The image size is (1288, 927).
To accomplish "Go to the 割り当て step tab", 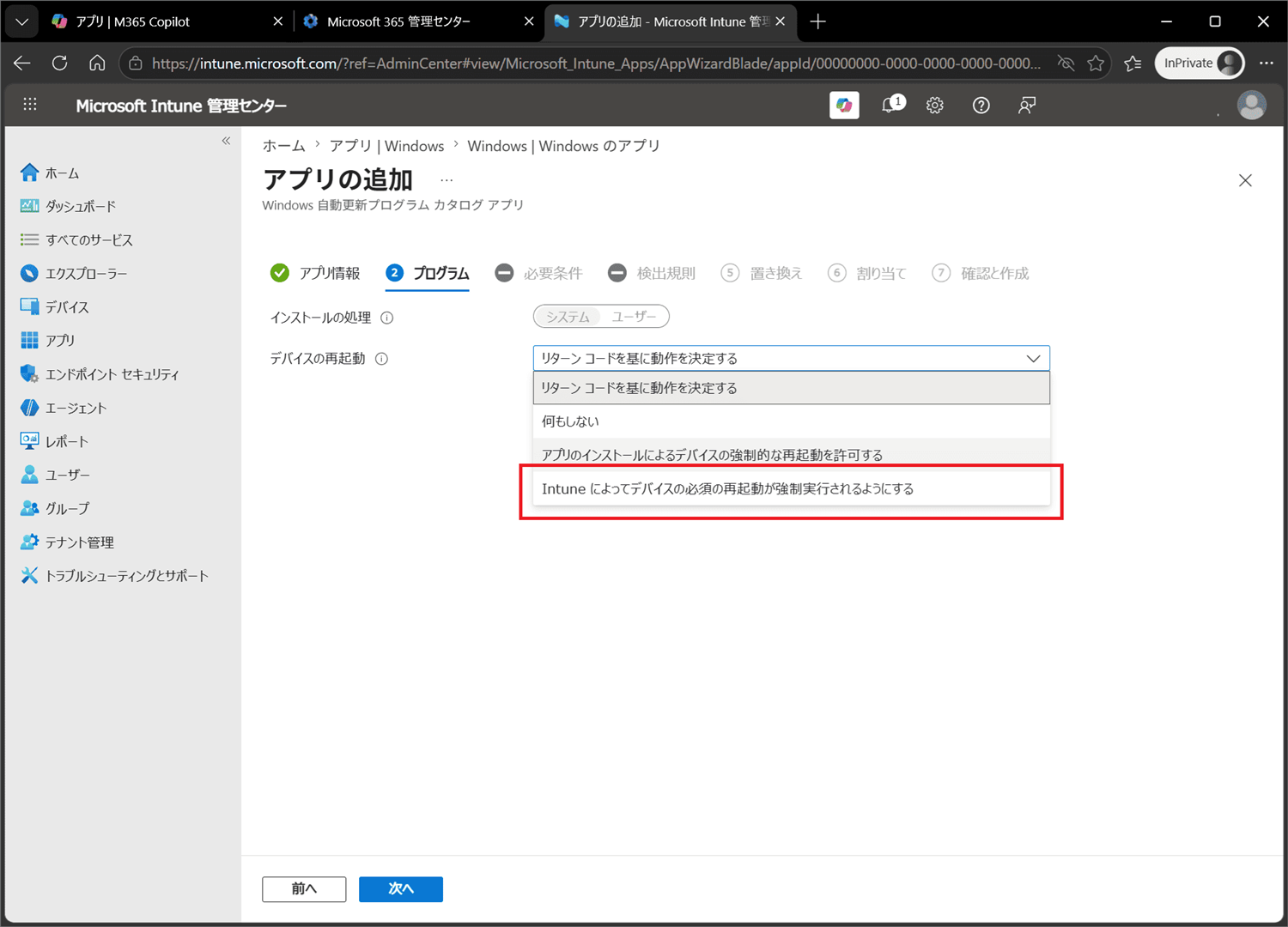I will pos(867,273).
